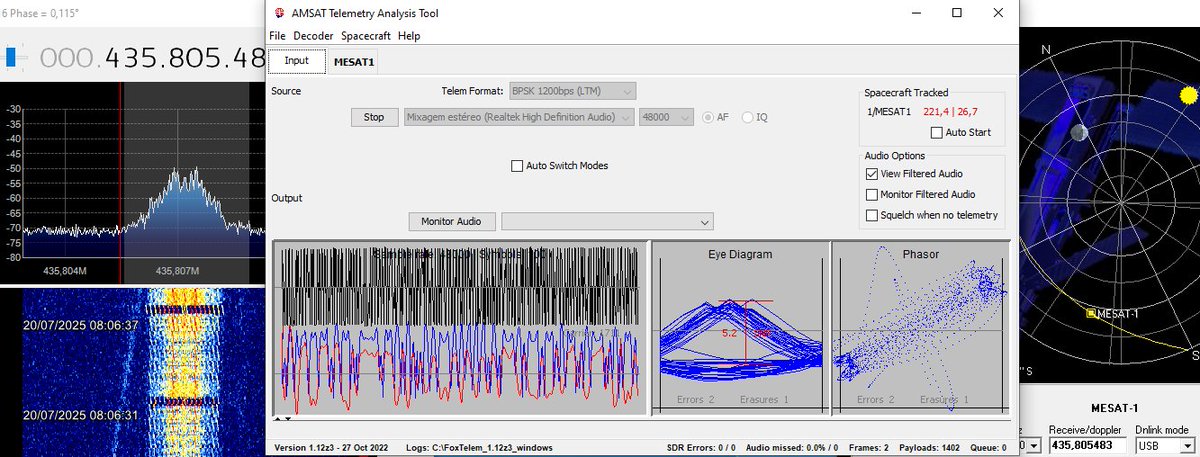Enable the Auto Switch Modes checkbox
The width and height of the screenshot is (1200, 457).
tap(517, 166)
